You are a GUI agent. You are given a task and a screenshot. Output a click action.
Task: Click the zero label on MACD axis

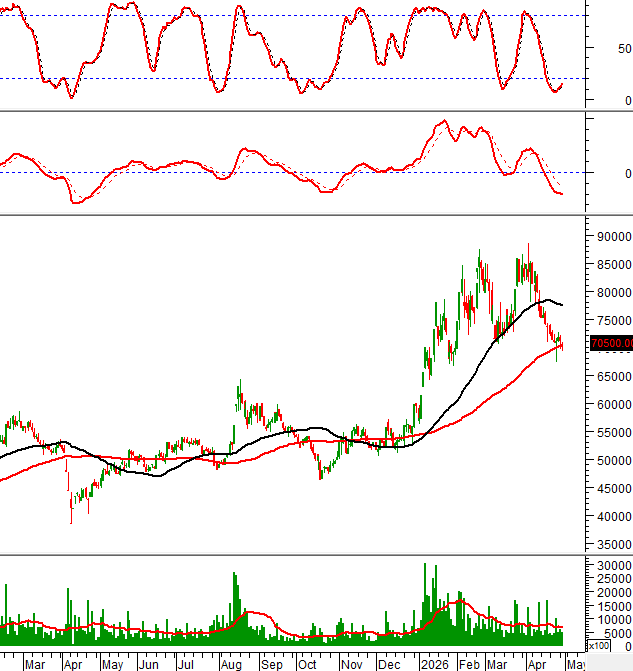(x=628, y=173)
